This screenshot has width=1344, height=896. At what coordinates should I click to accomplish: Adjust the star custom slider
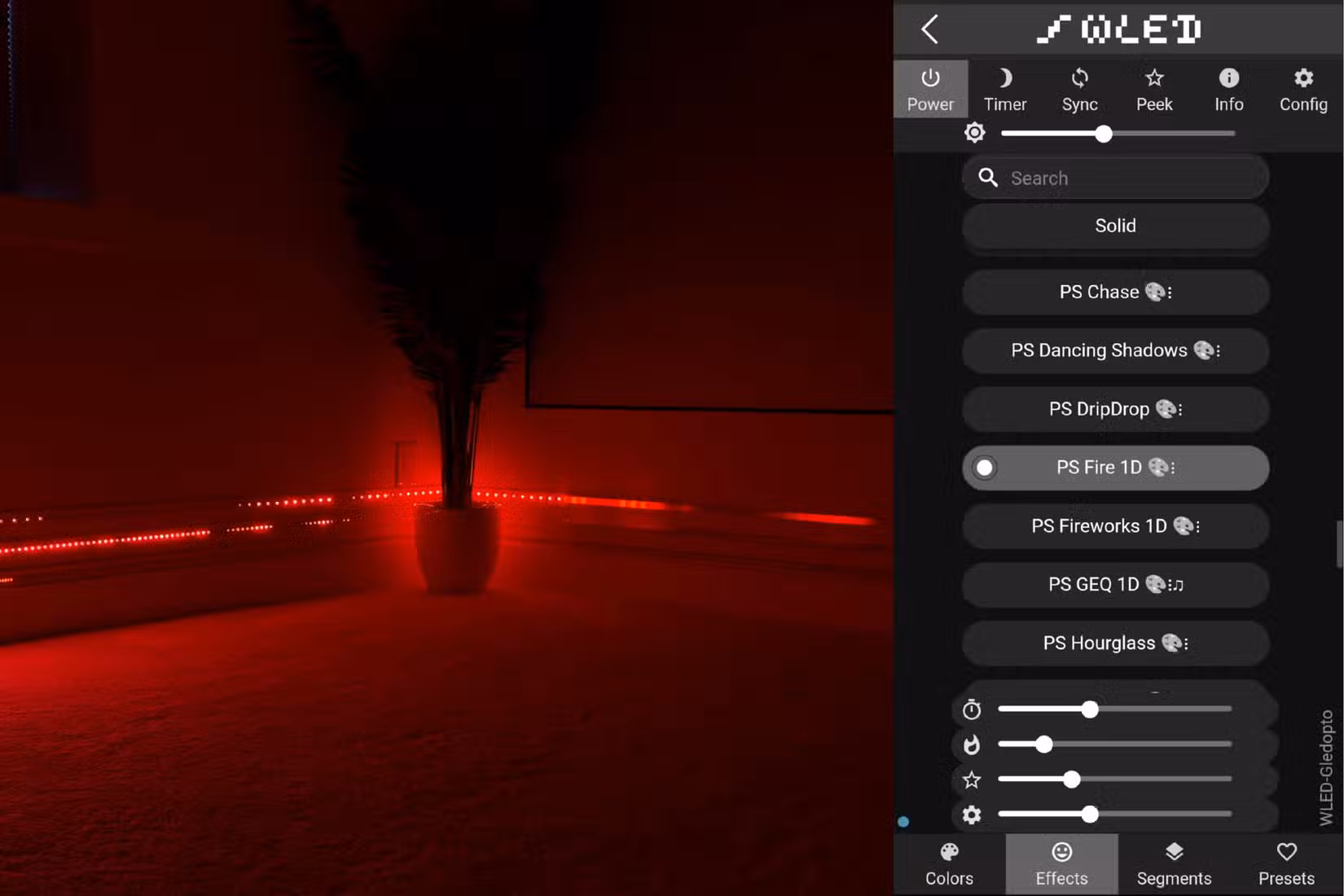pos(1115,780)
